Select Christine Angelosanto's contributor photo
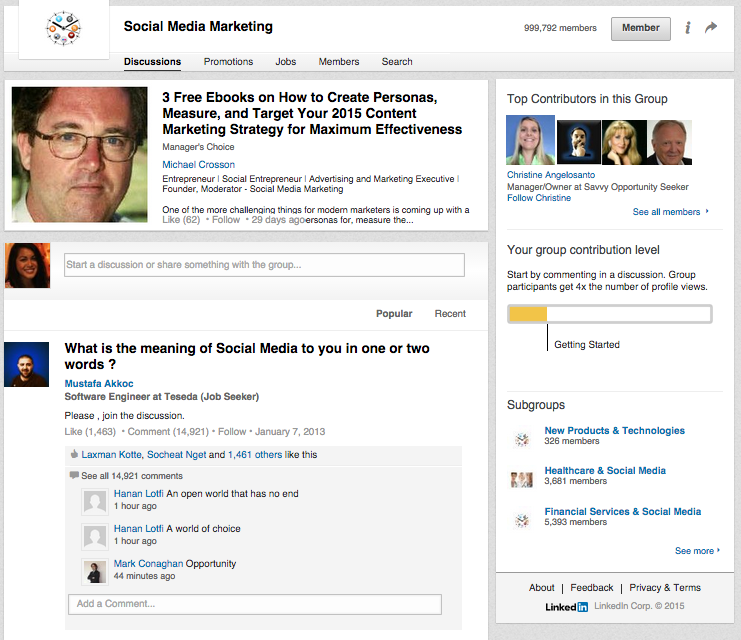 point(530,140)
